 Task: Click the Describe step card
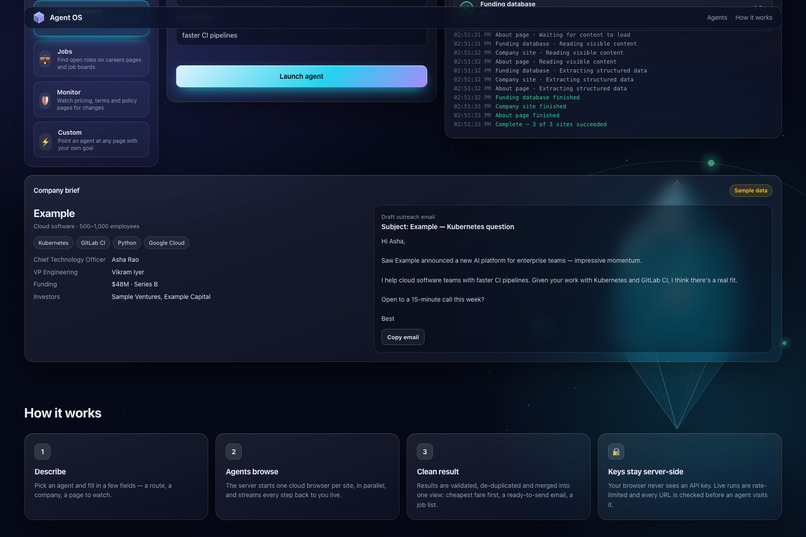(116, 476)
